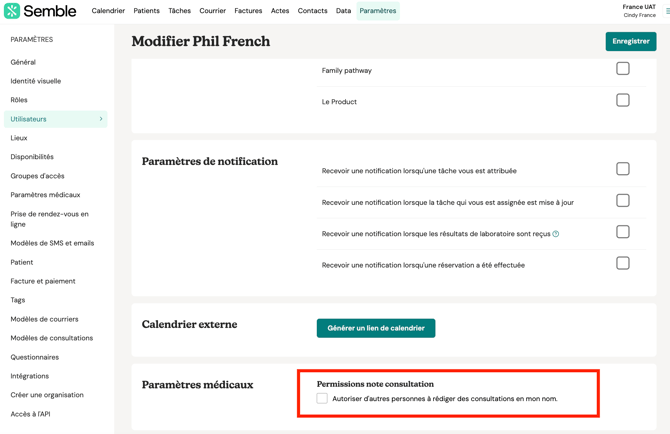670x434 pixels.
Task: Expand the Utilisateurs chevron in sidebar
Action: tap(101, 119)
